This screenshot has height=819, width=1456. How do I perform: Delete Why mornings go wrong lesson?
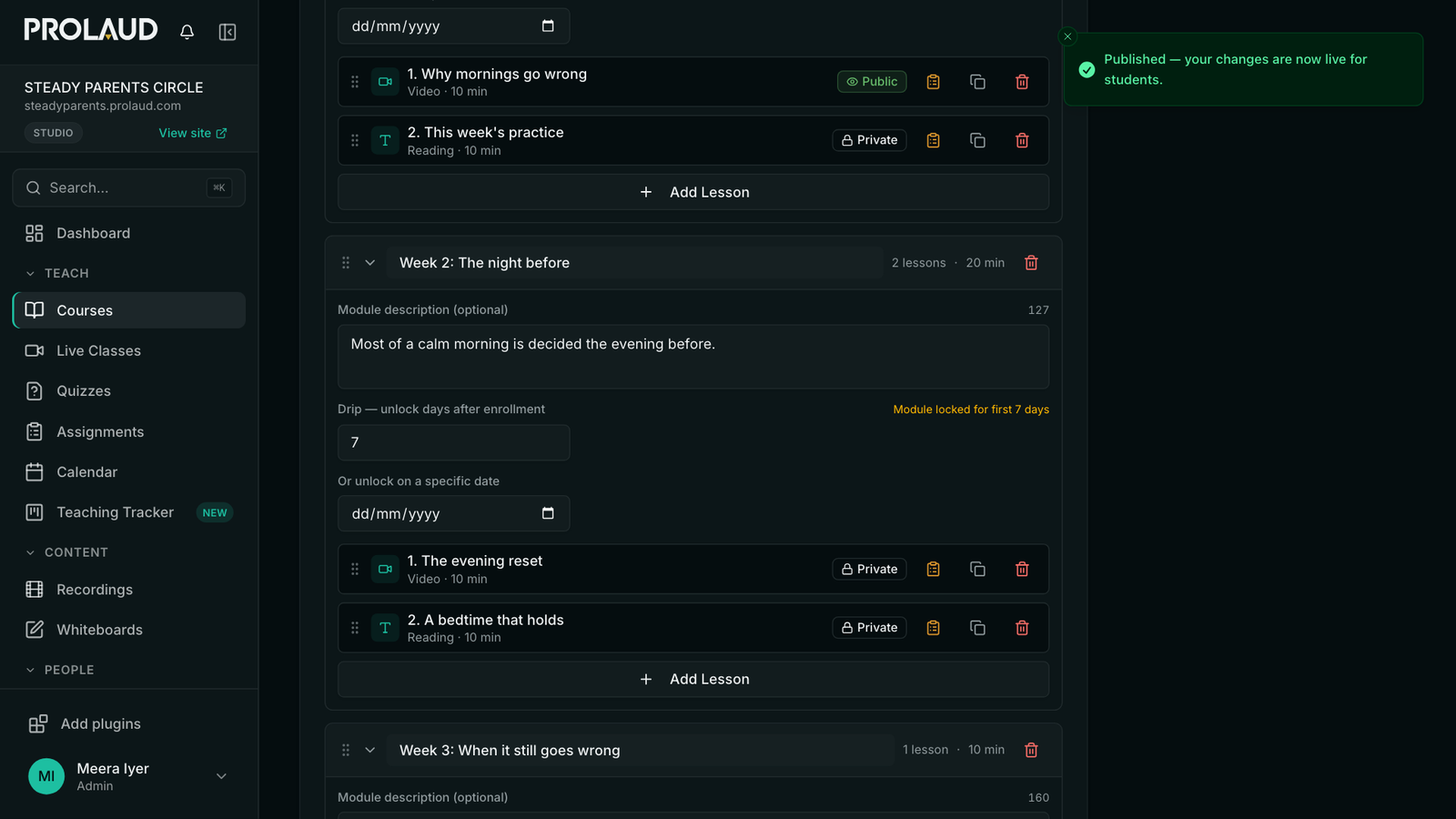point(1022,82)
